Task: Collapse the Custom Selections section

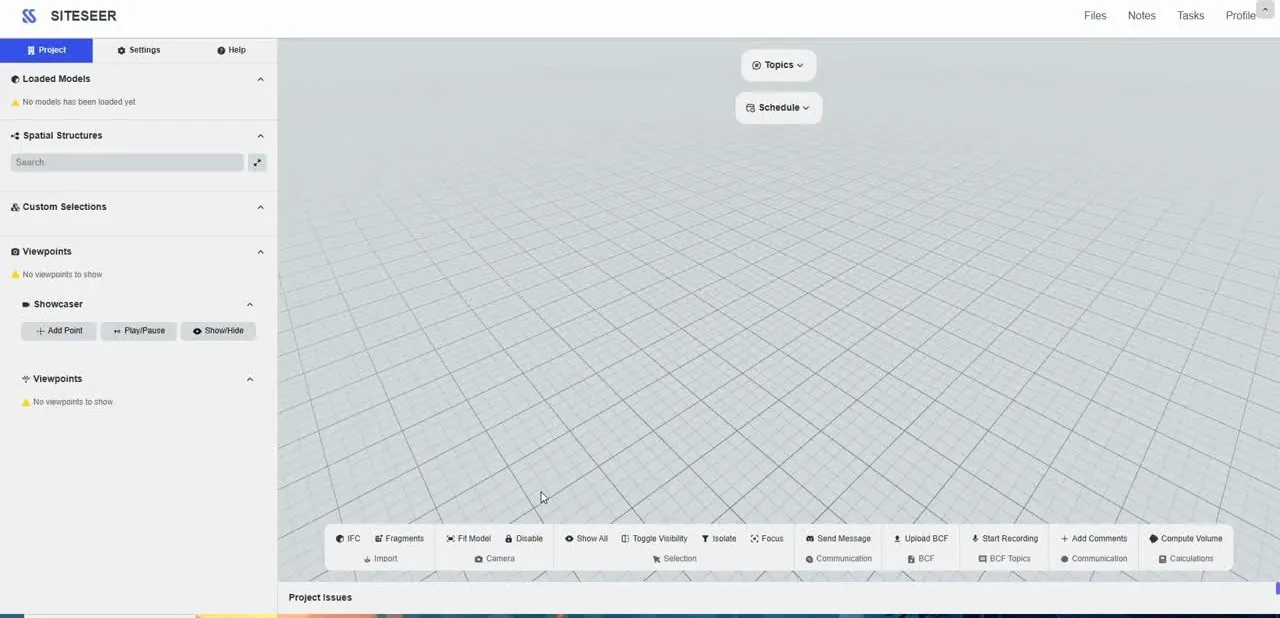Action: point(261,207)
